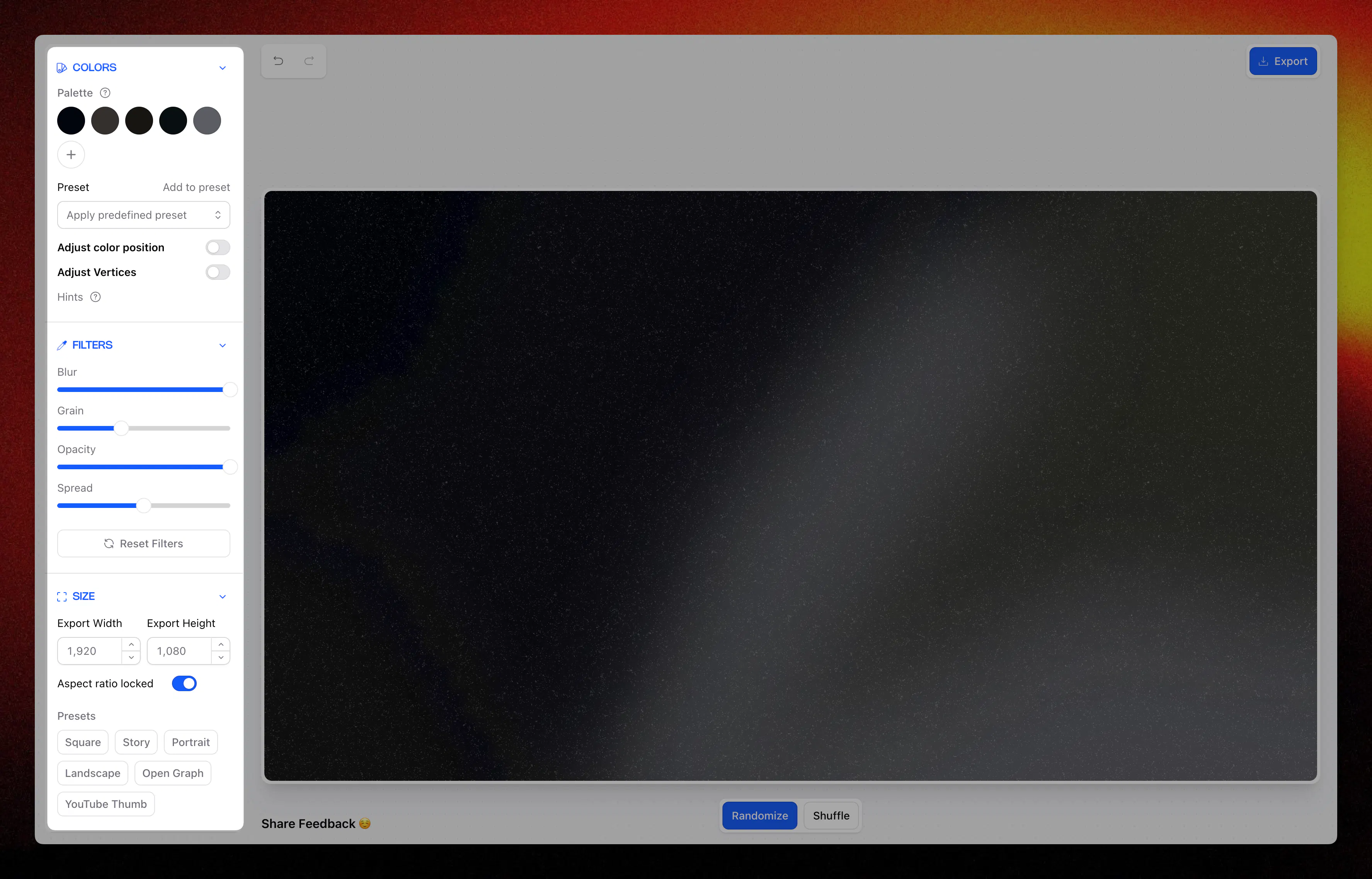Click the Hints help question icon
The height and width of the screenshot is (879, 1372).
point(95,297)
